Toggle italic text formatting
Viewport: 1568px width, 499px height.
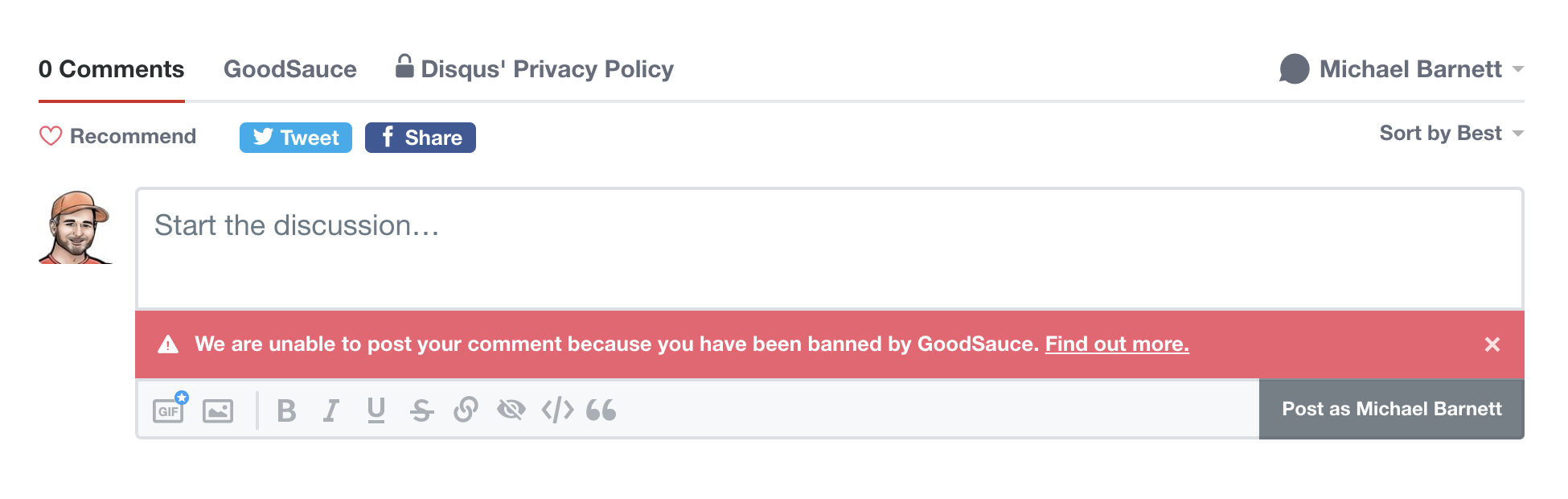[x=330, y=410]
